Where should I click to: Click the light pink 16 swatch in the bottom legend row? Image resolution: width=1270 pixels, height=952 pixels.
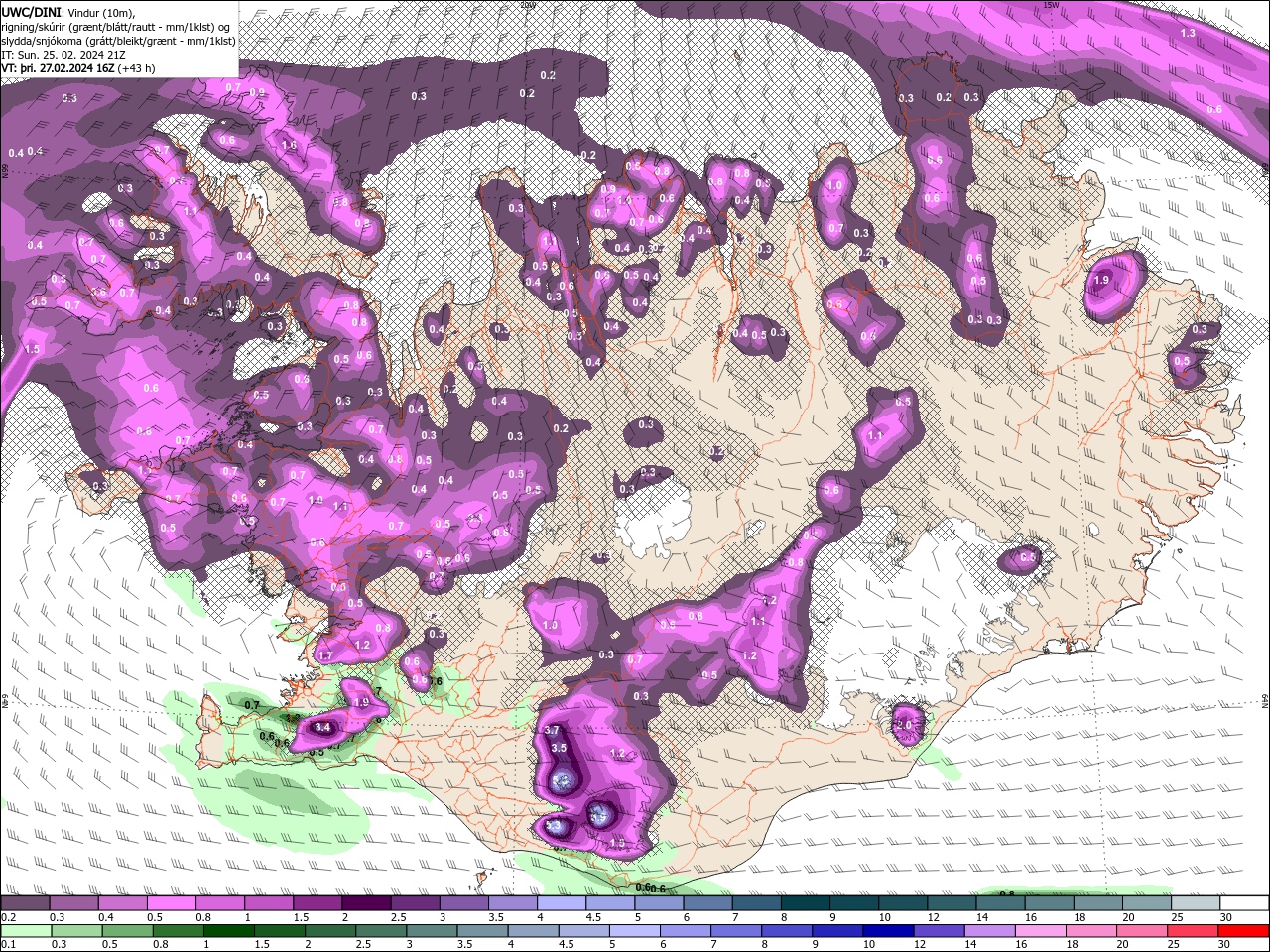[x=1041, y=930]
